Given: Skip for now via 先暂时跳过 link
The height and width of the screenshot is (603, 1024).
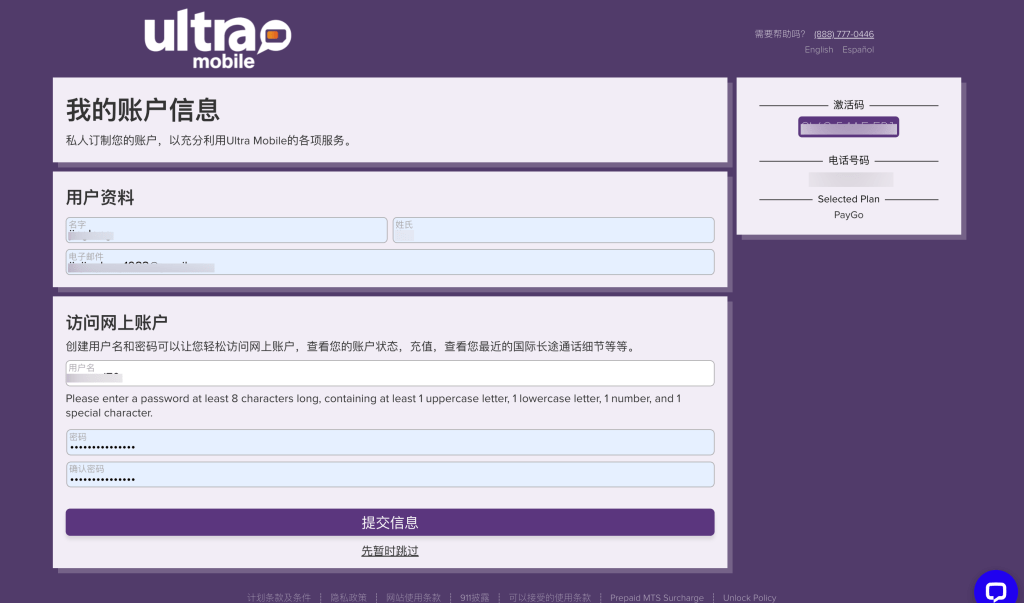Looking at the screenshot, I should coord(390,551).
